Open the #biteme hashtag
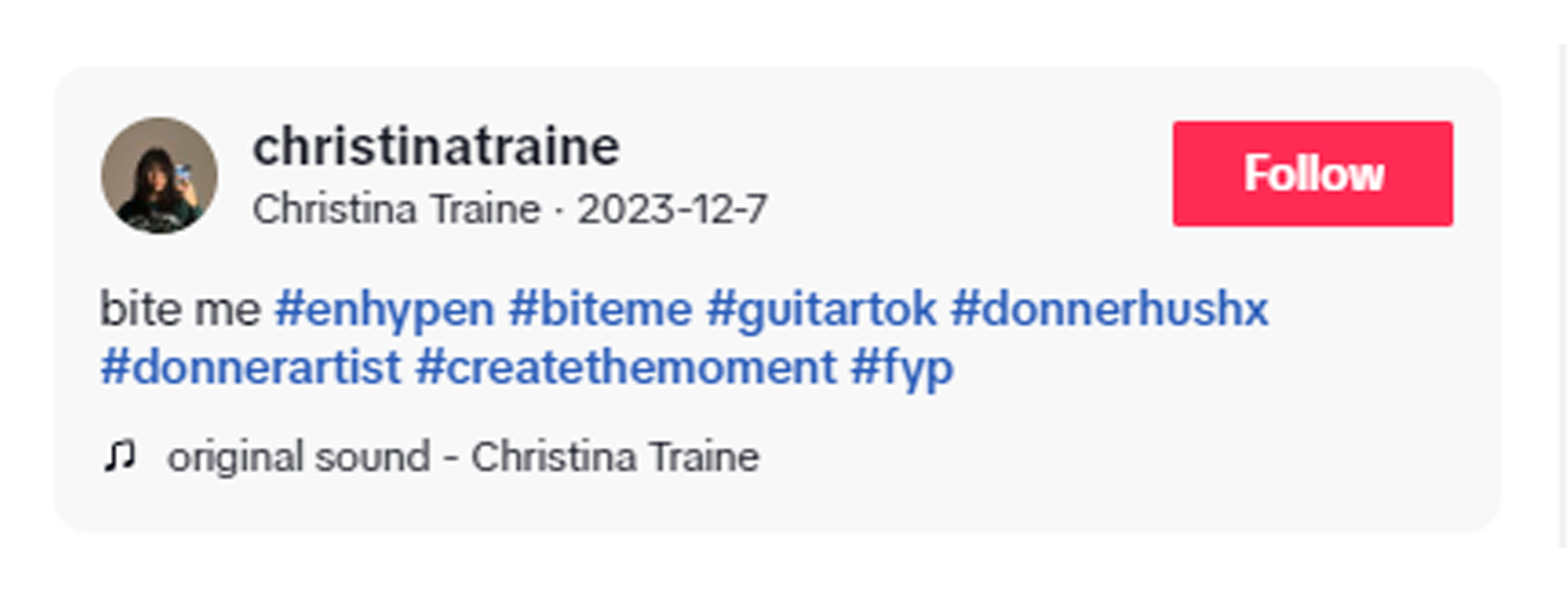 pos(600,309)
